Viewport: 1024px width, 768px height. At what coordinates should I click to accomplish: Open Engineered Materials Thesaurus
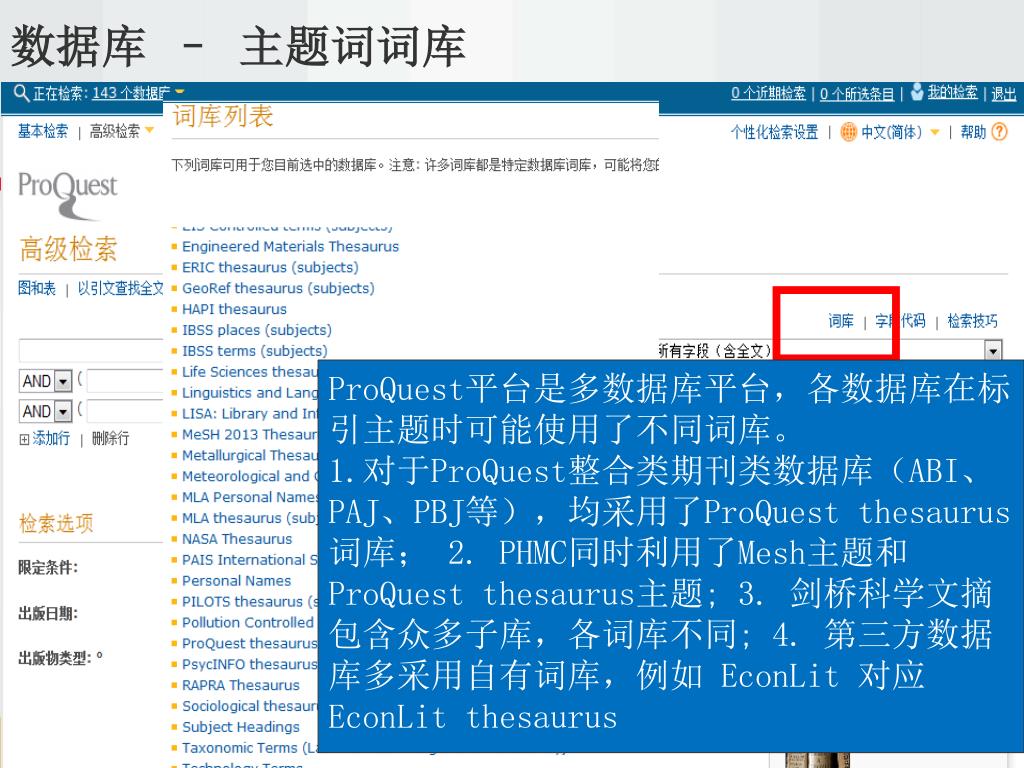pos(290,246)
